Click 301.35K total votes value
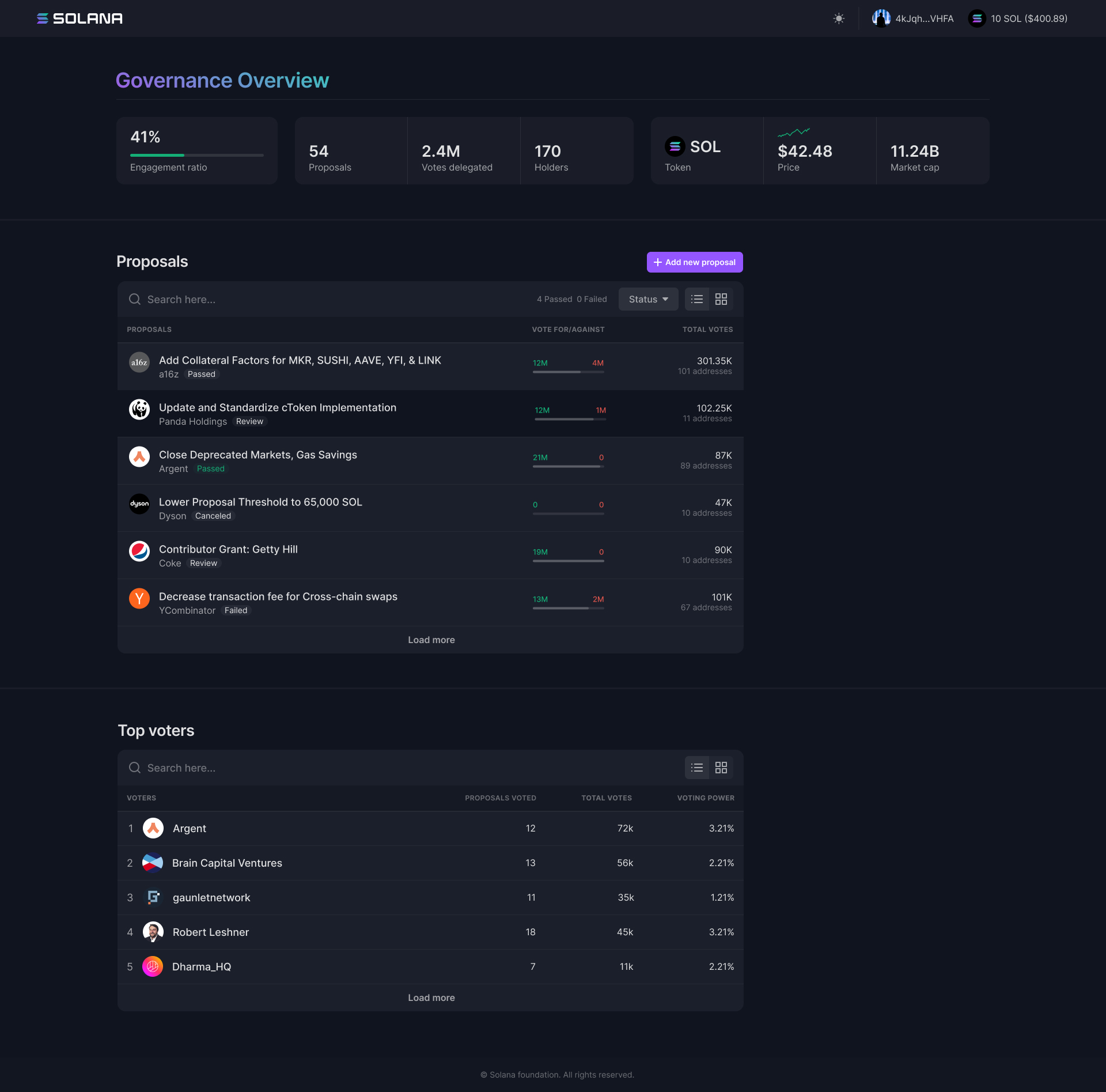This screenshot has height=1092, width=1106. coord(714,361)
